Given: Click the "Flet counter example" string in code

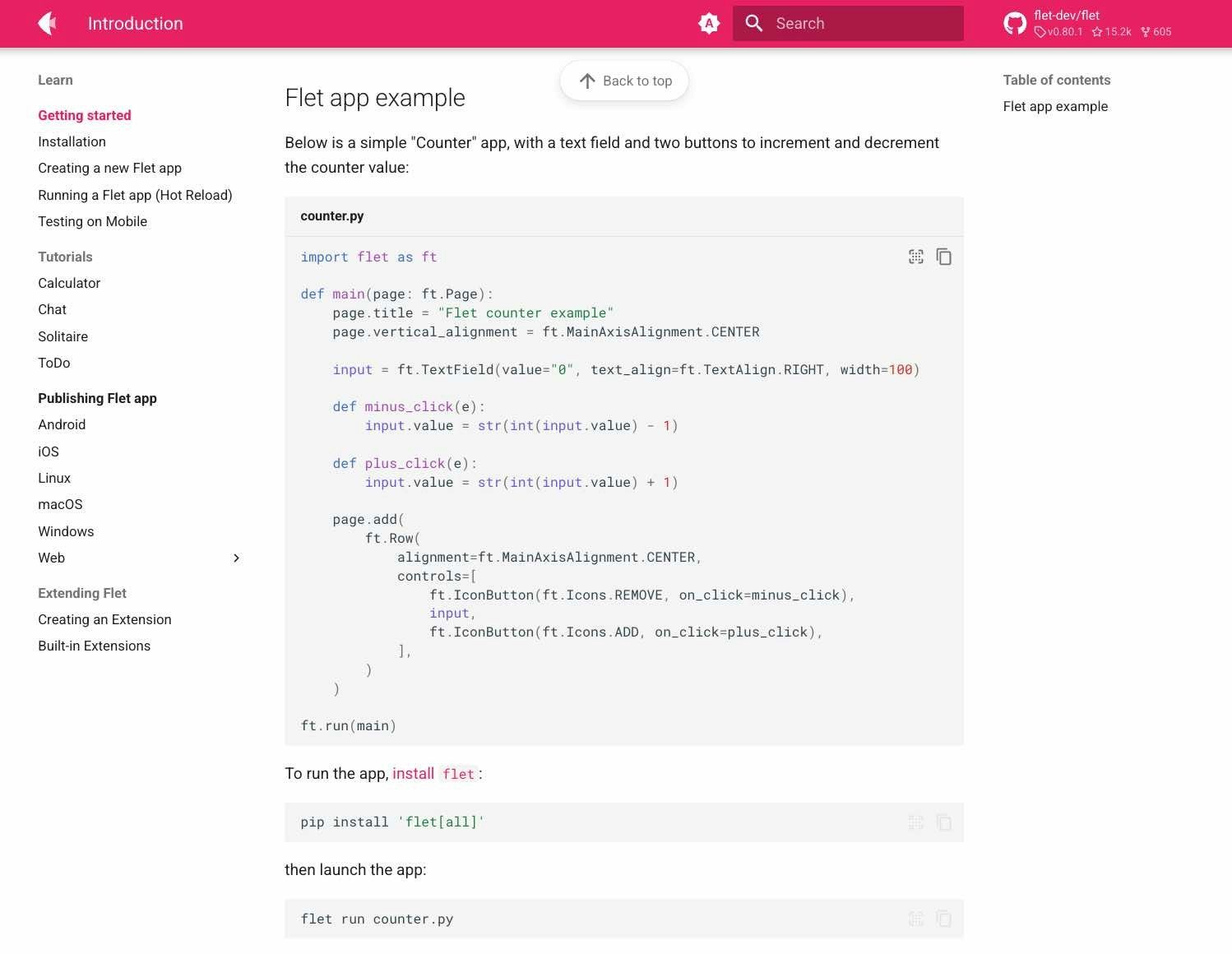Looking at the screenshot, I should 526,313.
